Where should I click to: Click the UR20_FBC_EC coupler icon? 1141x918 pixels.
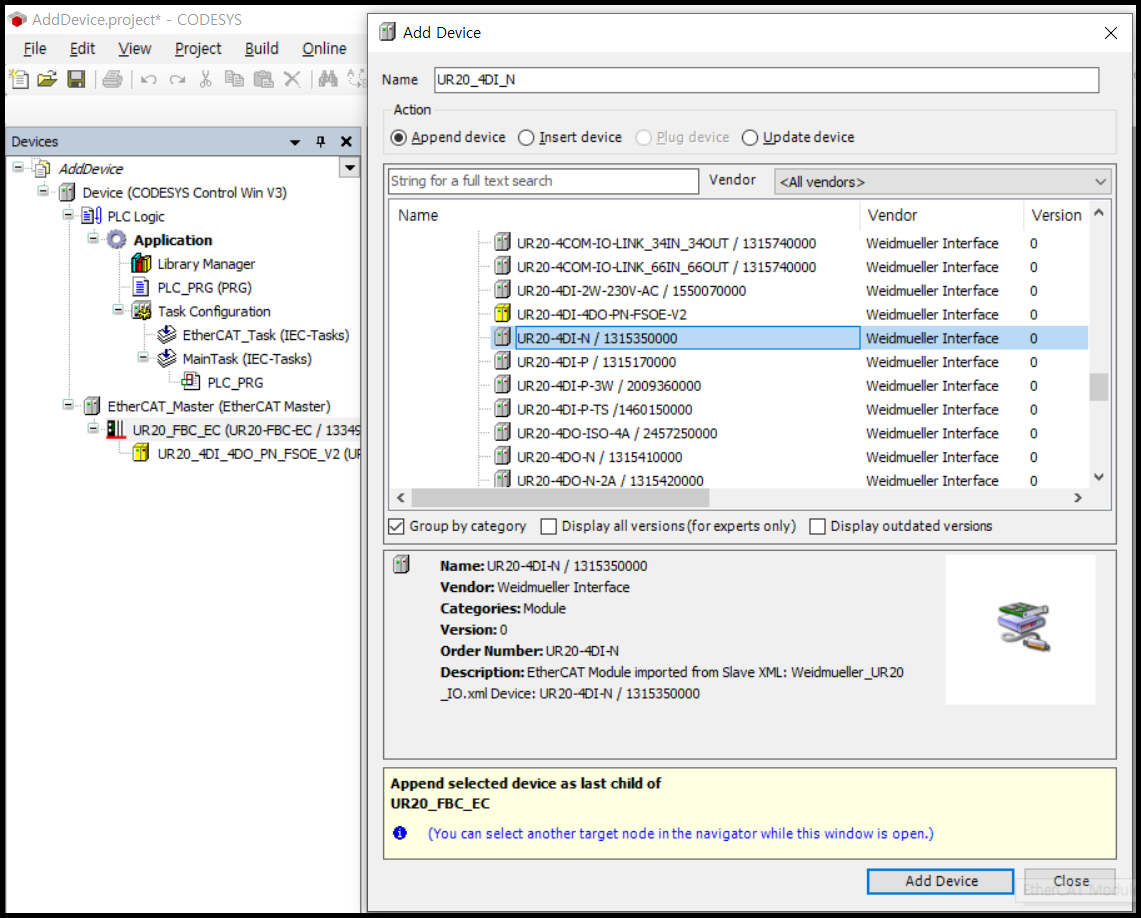[116, 430]
